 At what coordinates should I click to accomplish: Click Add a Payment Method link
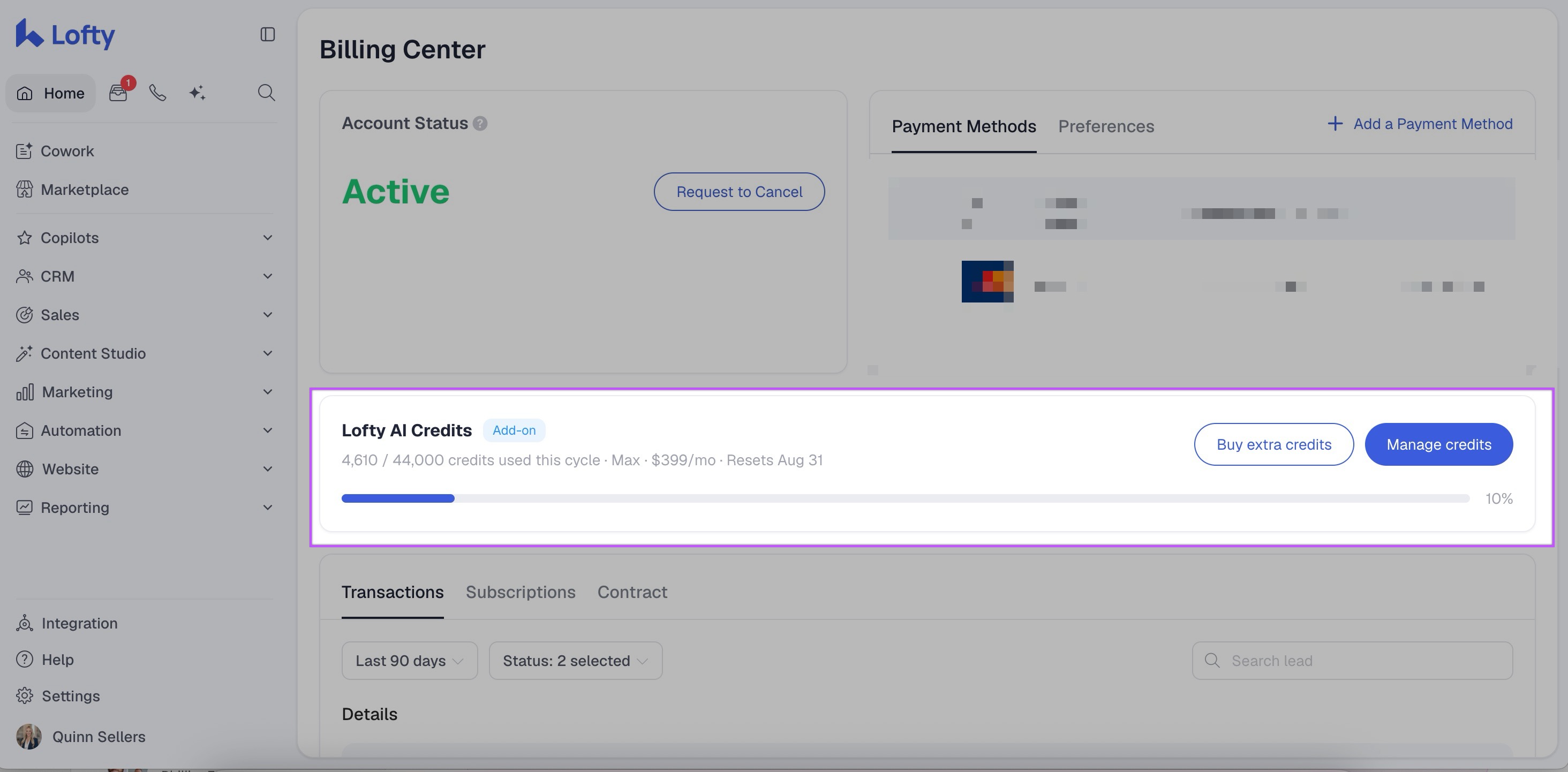pyautogui.click(x=1420, y=124)
